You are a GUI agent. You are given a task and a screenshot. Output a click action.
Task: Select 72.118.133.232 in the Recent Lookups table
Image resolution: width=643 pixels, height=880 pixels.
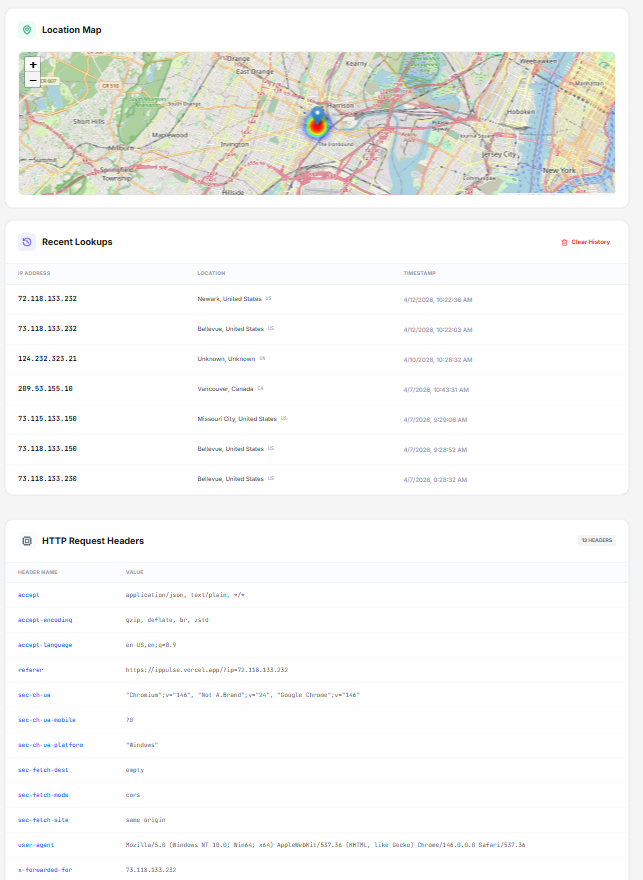[x=47, y=299]
